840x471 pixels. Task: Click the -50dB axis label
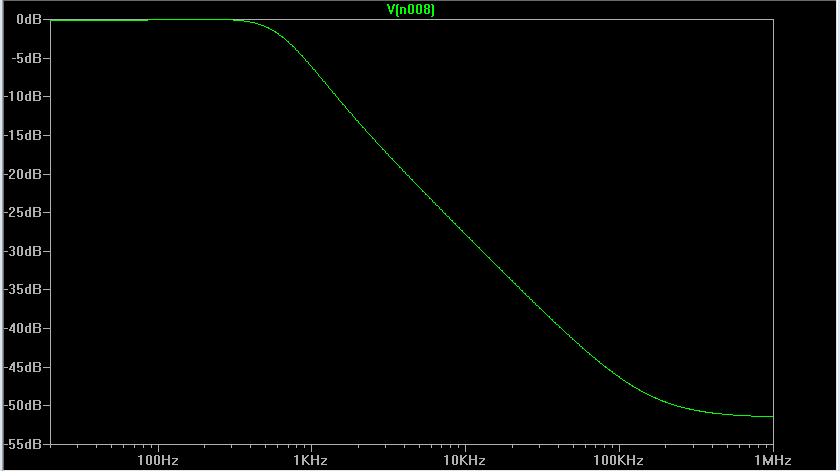click(23, 406)
